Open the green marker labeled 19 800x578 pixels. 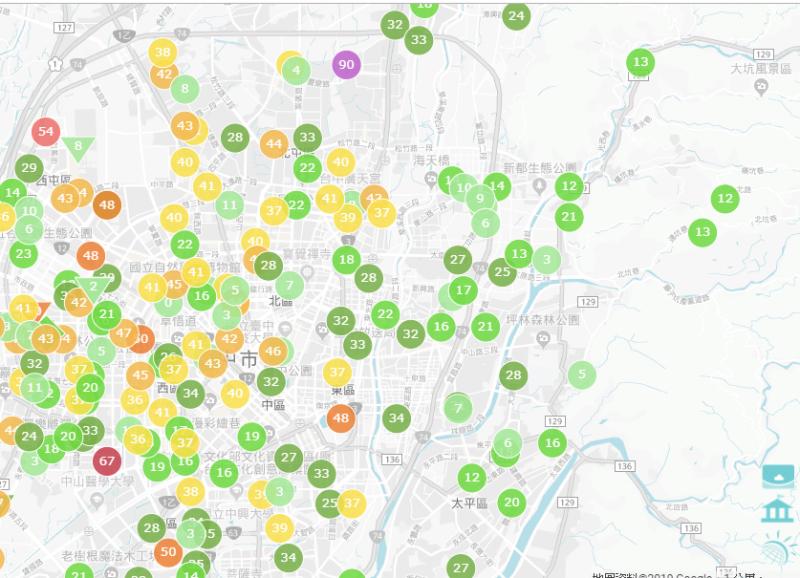coord(251,436)
